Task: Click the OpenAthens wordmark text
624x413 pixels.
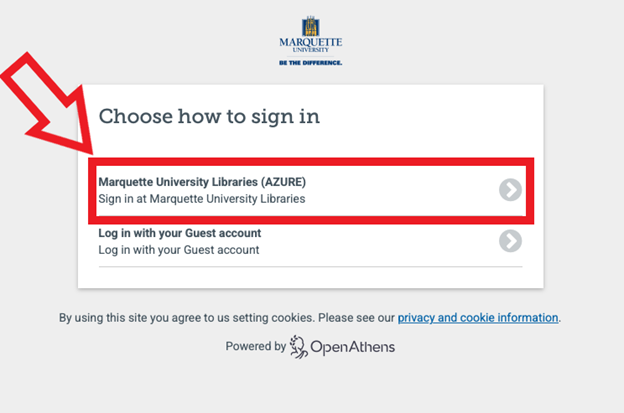Action: point(352,347)
